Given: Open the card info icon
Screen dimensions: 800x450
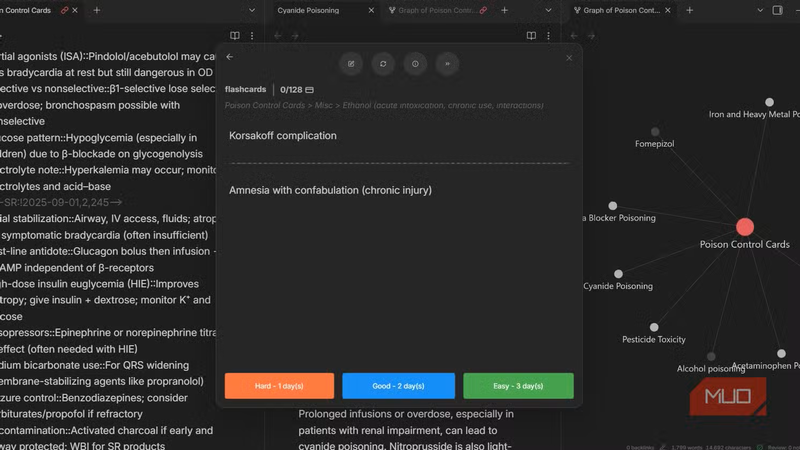Looking at the screenshot, I should [415, 64].
